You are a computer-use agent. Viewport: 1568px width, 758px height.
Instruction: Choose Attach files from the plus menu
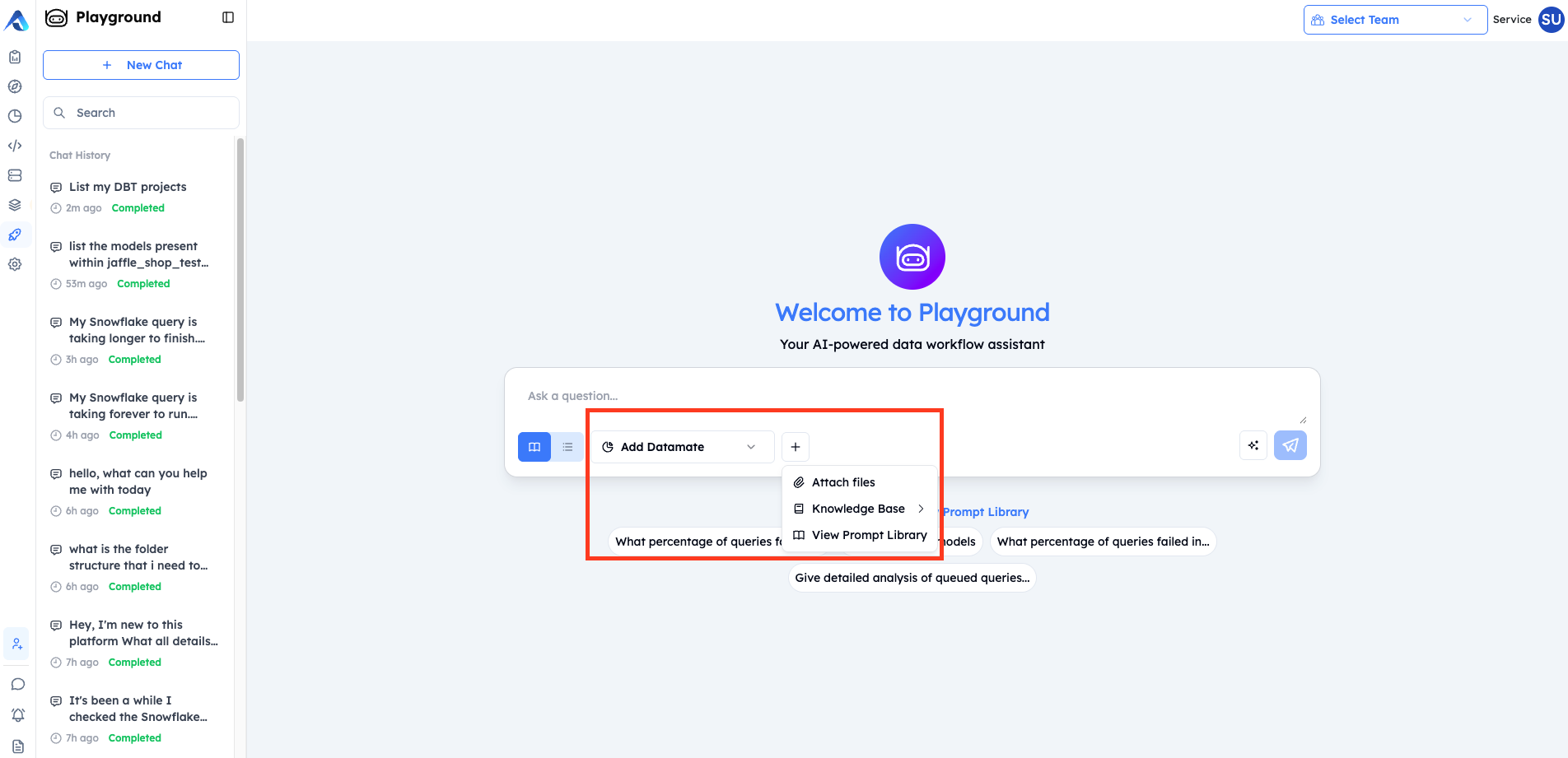coord(842,482)
